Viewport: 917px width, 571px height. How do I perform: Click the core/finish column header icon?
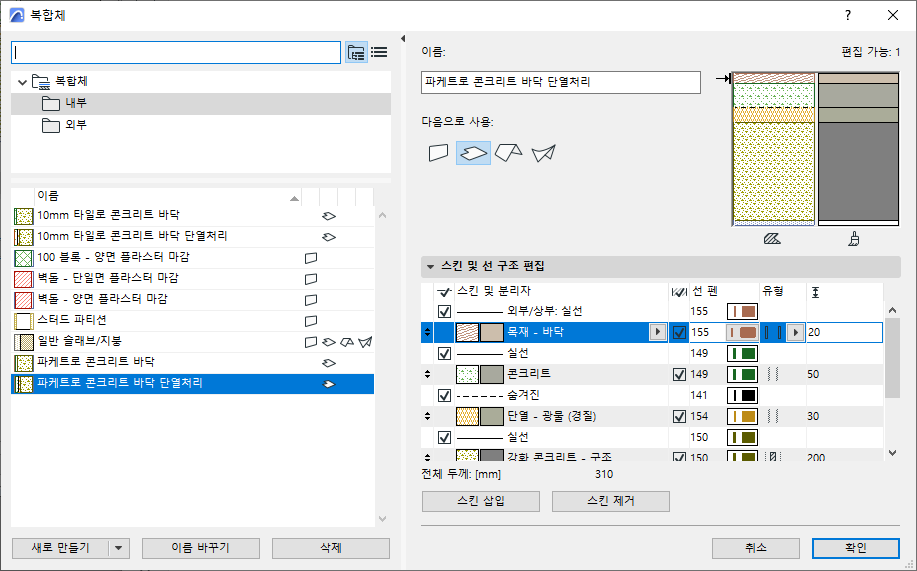pyautogui.click(x=679, y=291)
